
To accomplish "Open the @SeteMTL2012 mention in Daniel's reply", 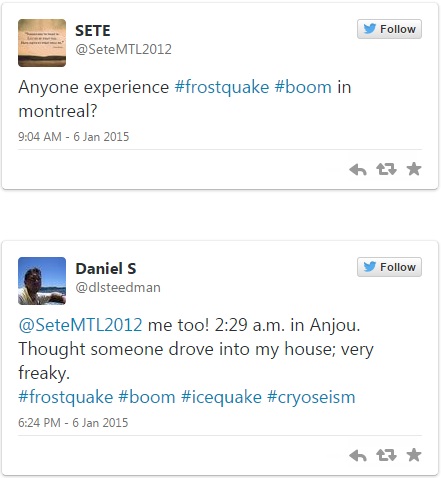I will pos(80,325).
